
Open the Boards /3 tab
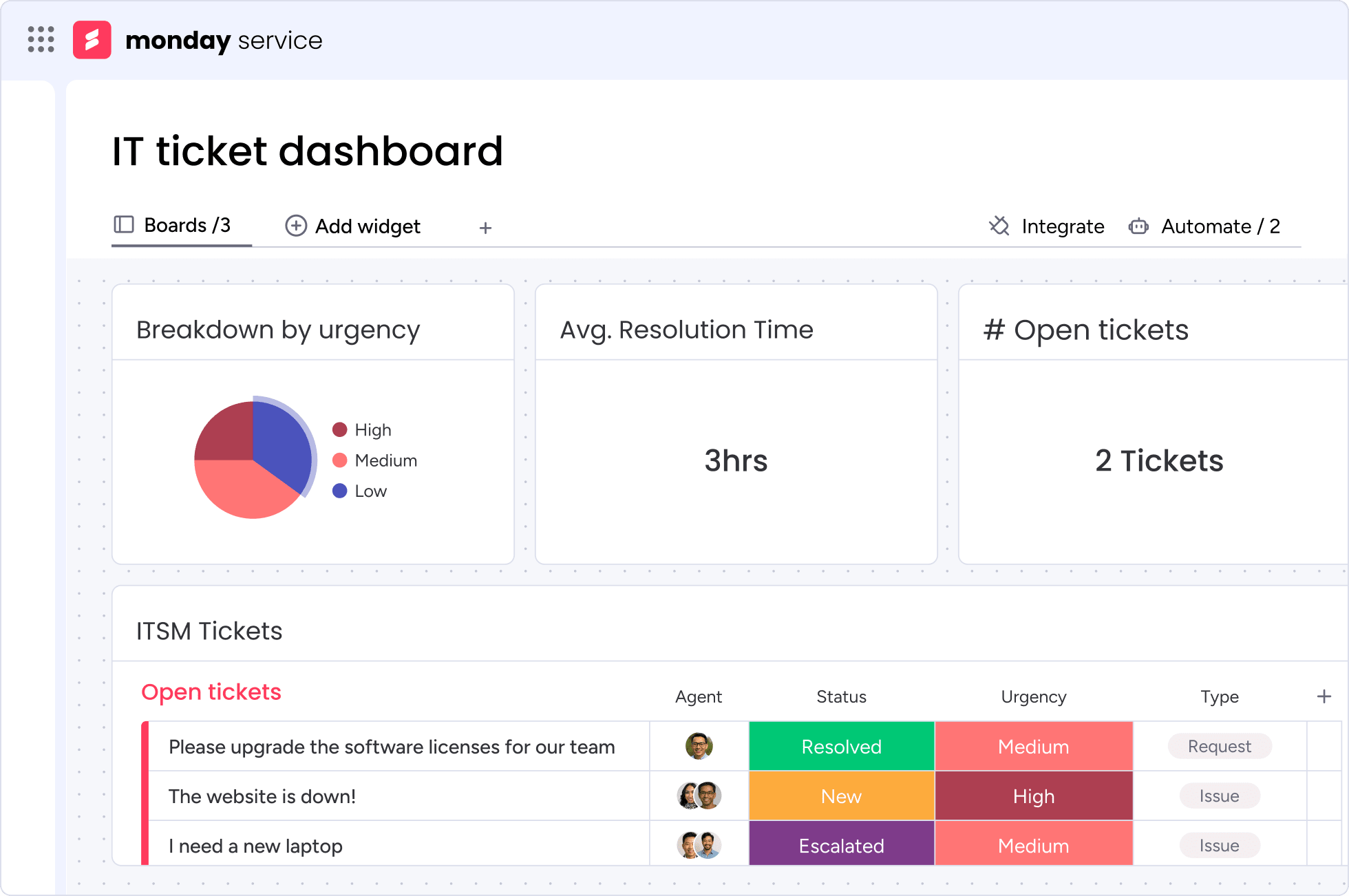(x=187, y=226)
